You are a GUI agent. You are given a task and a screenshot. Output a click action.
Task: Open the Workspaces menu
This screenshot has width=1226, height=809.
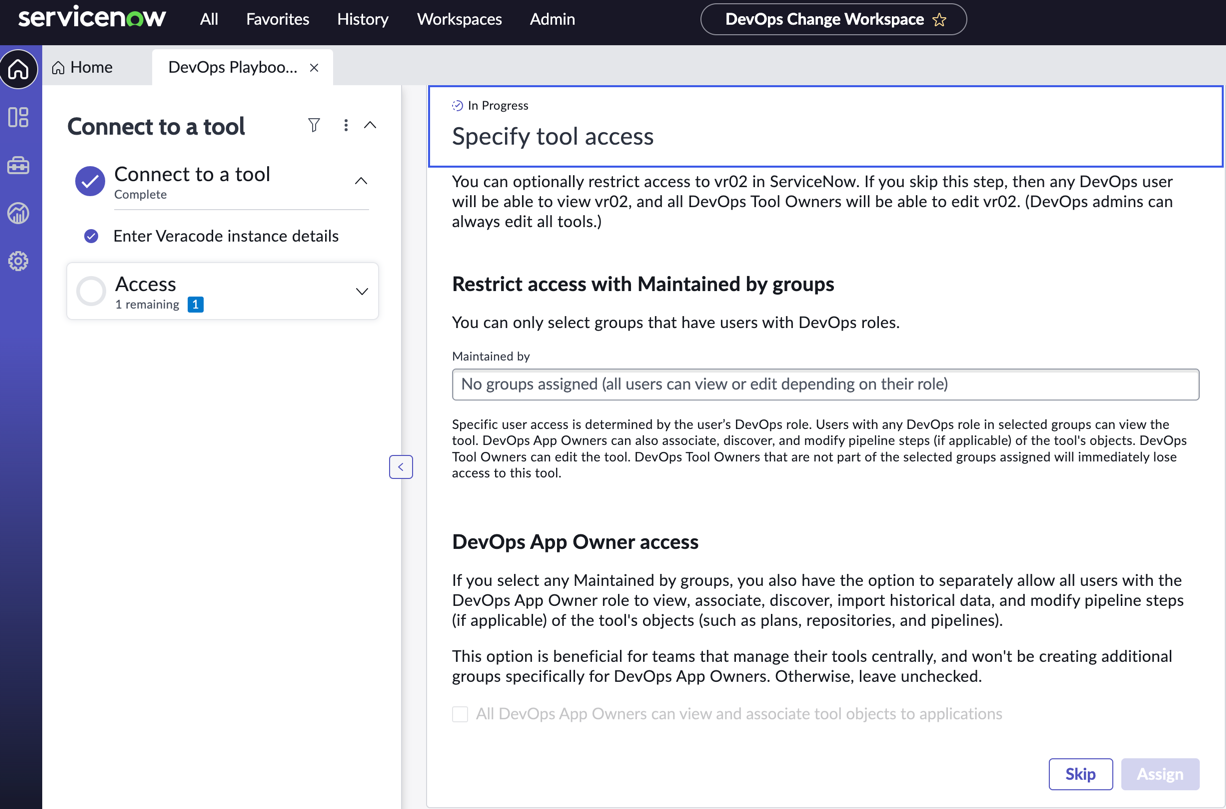click(x=459, y=19)
